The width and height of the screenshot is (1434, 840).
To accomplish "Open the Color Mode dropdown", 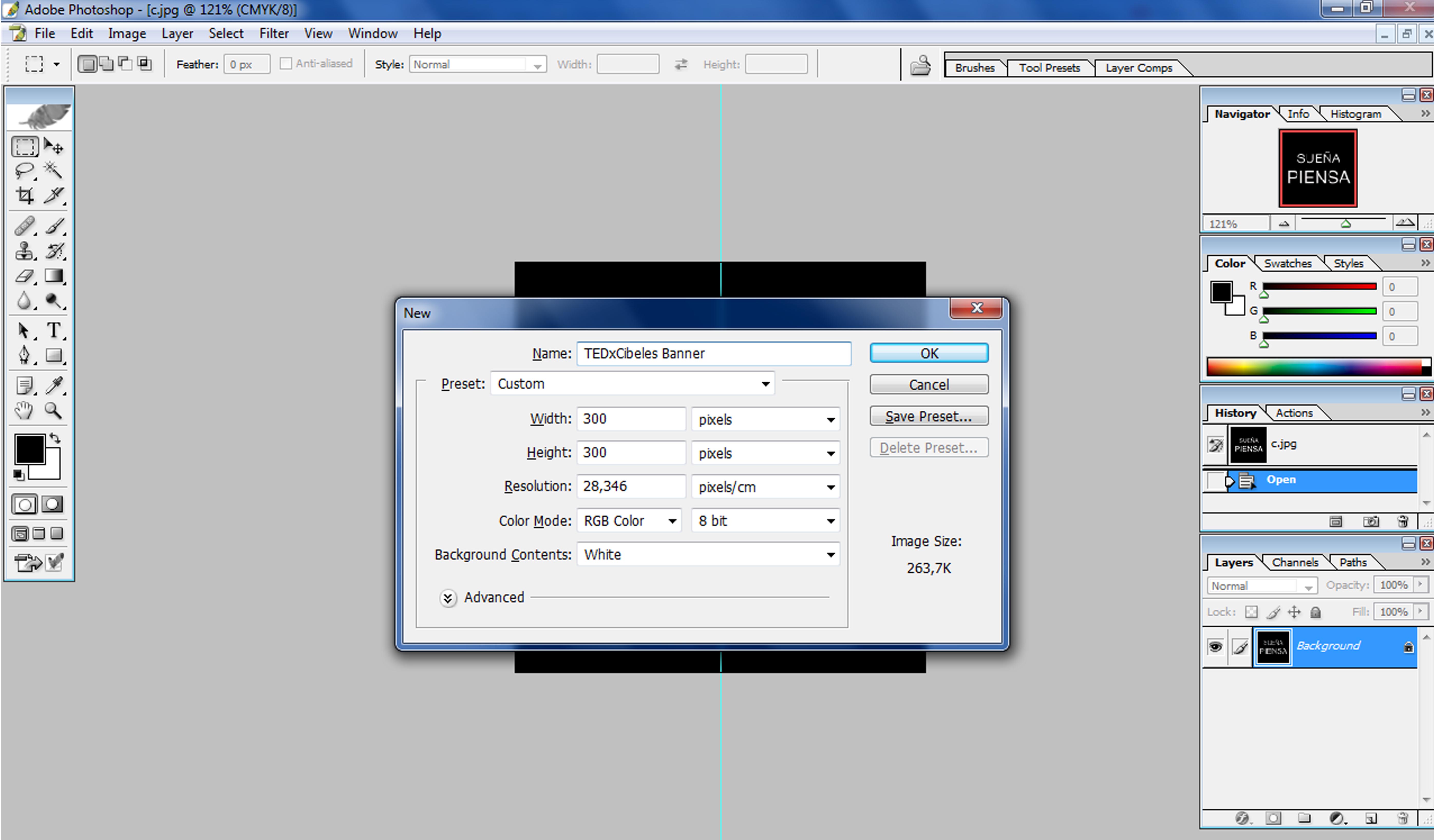I will (629, 521).
